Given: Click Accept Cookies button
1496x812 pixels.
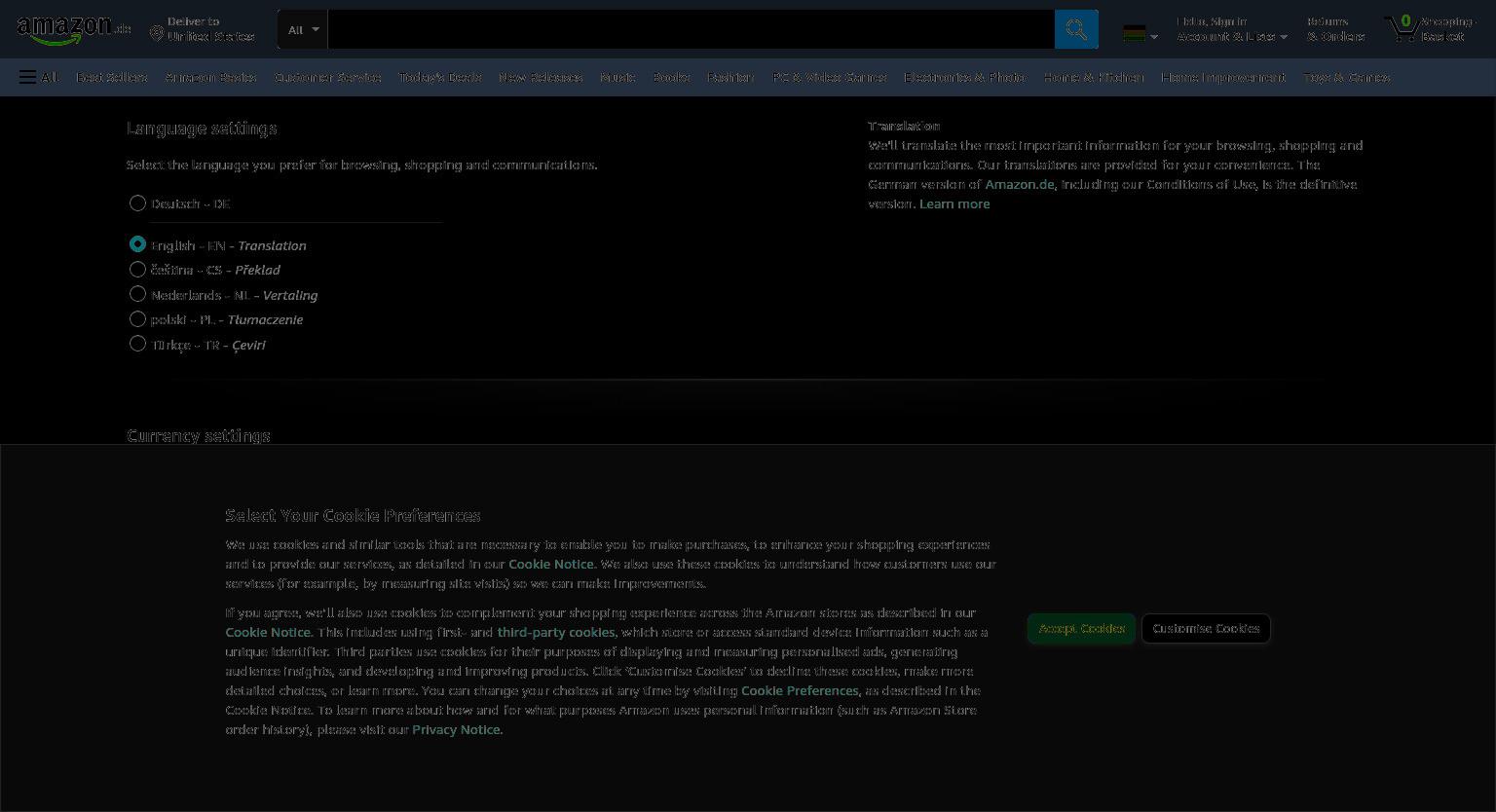Looking at the screenshot, I should coord(1081,628).
